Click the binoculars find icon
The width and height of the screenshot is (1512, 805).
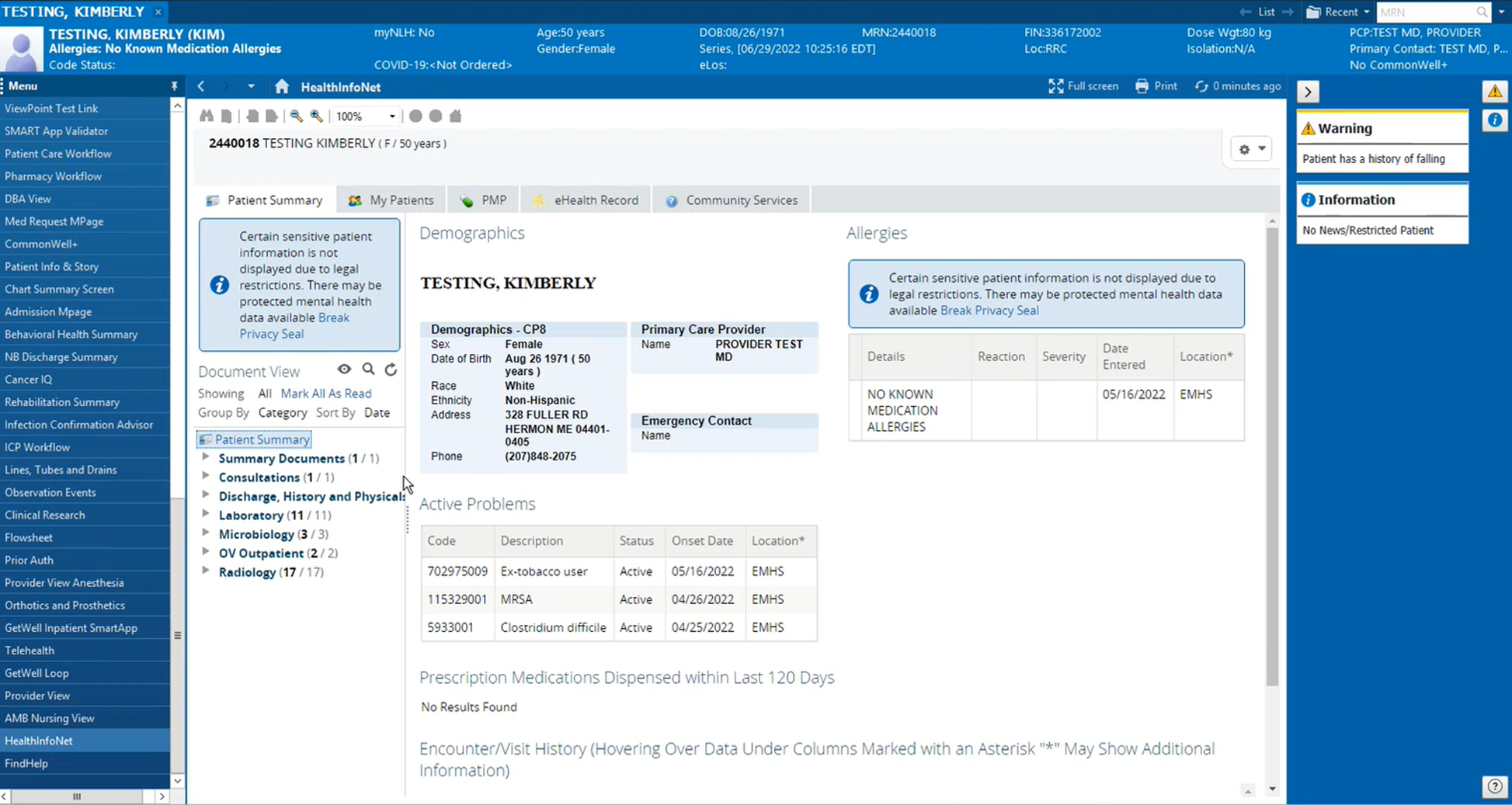207,116
